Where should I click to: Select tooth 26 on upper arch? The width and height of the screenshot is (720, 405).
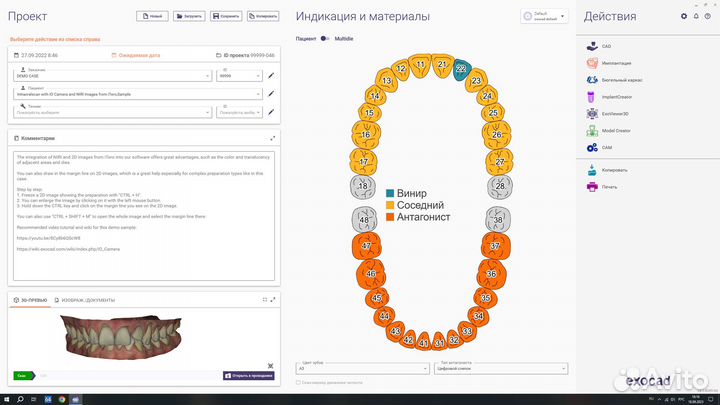pyautogui.click(x=496, y=135)
